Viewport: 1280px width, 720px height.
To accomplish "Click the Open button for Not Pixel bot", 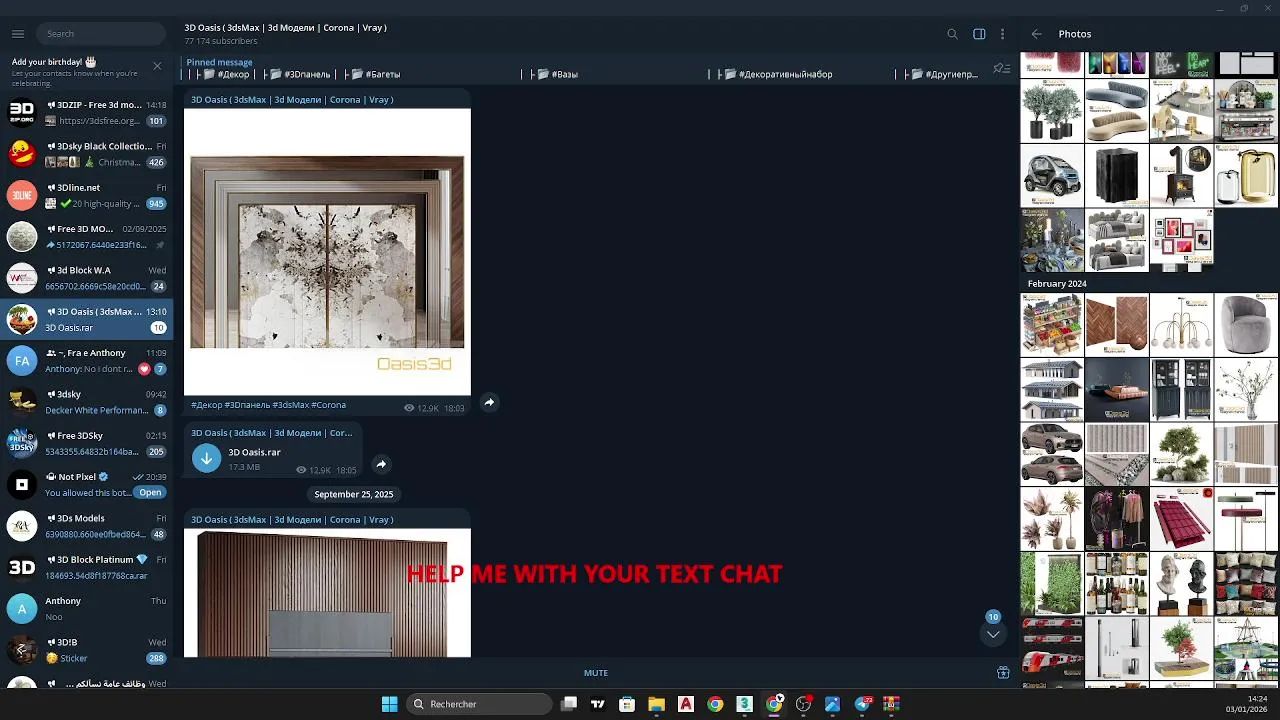I will 150,493.
